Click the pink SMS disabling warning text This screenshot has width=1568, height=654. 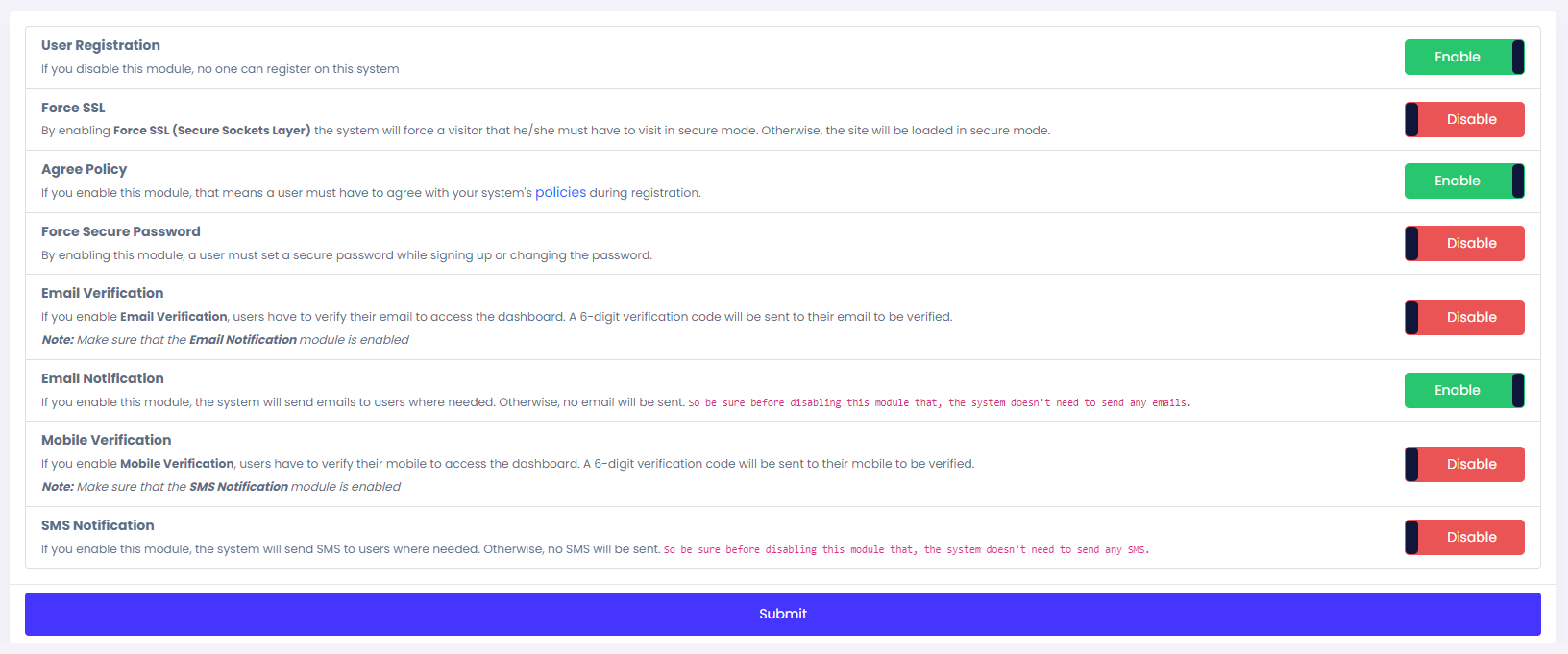(906, 550)
